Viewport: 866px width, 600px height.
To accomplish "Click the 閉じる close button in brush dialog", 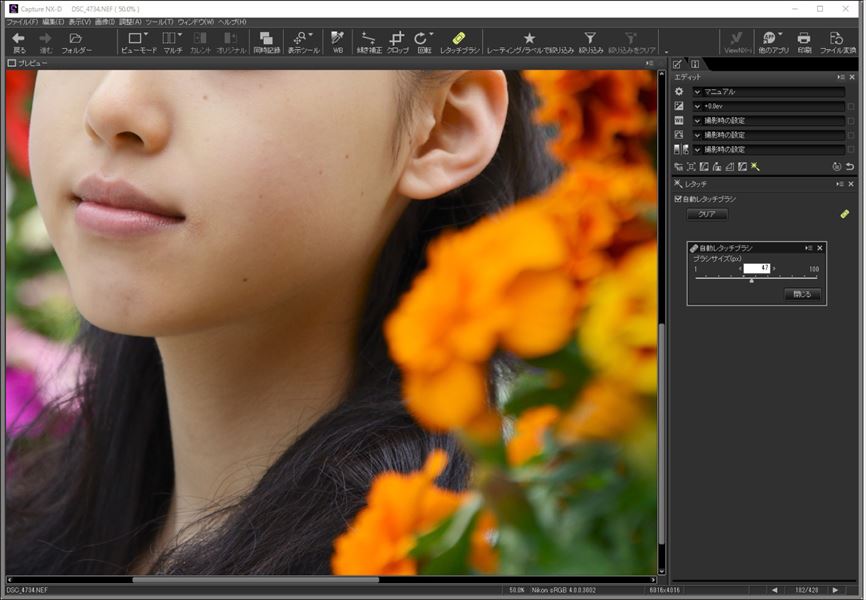I will tap(802, 294).
